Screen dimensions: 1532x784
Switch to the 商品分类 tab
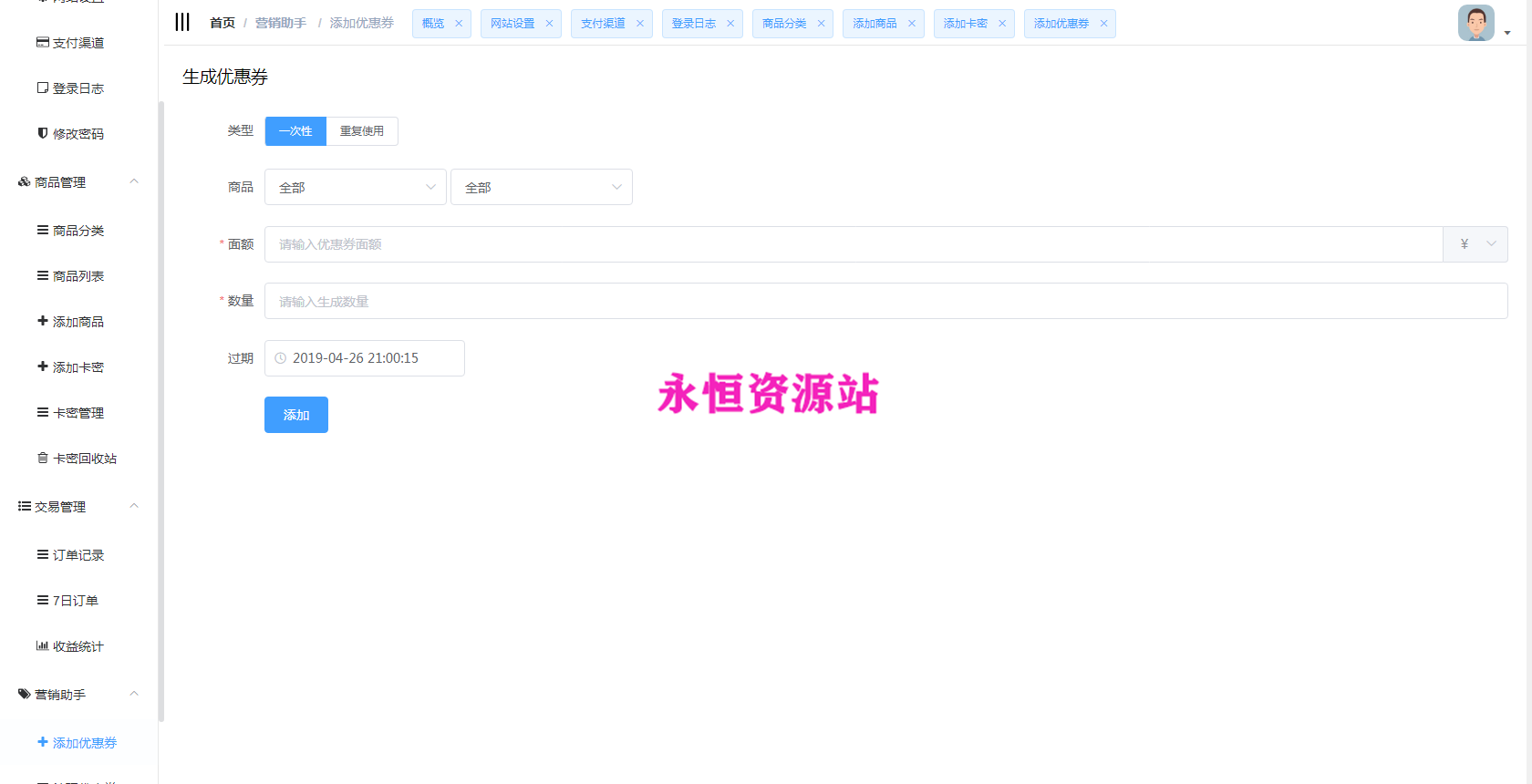click(784, 24)
